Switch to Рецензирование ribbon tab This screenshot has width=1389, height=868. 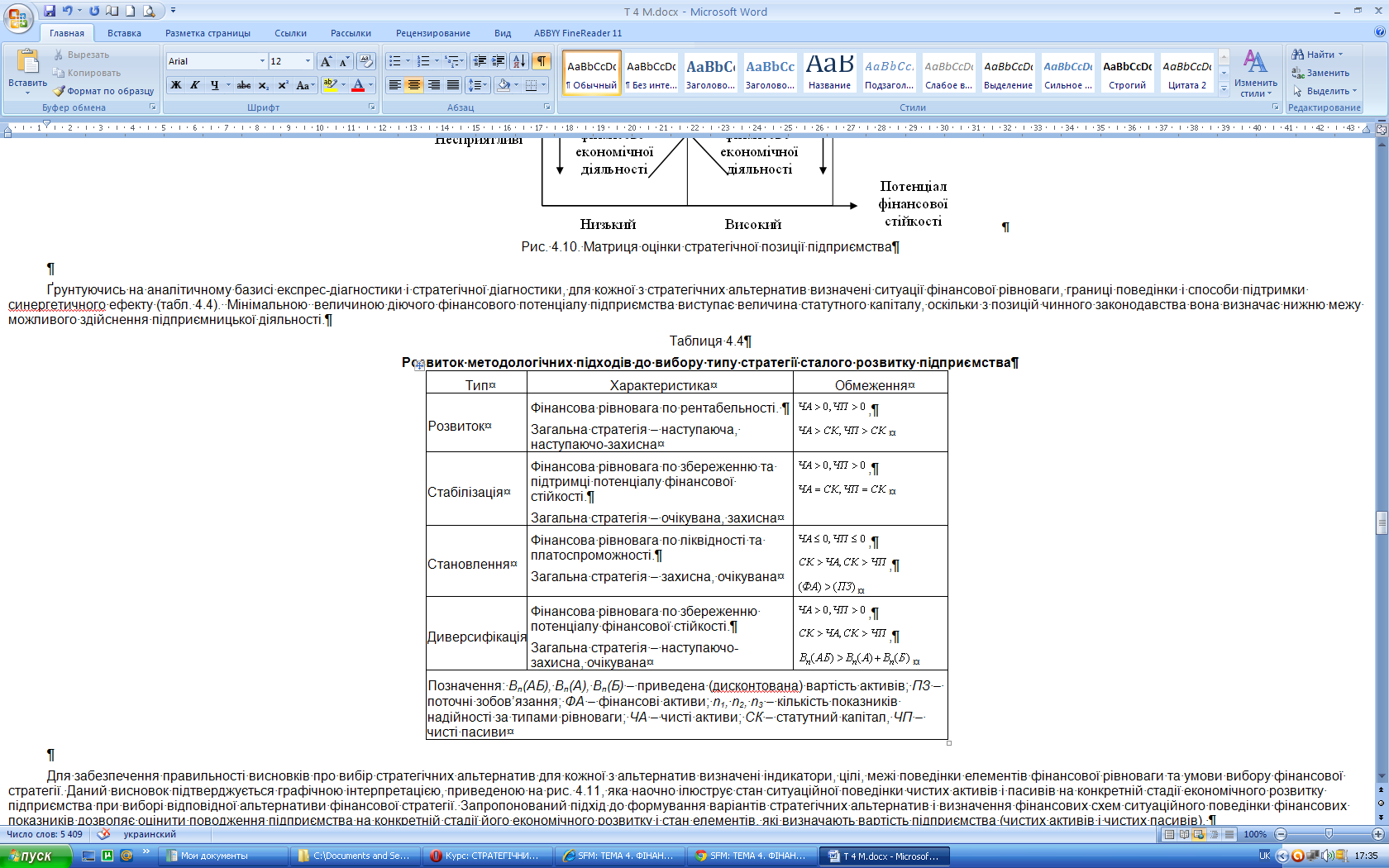click(x=432, y=33)
